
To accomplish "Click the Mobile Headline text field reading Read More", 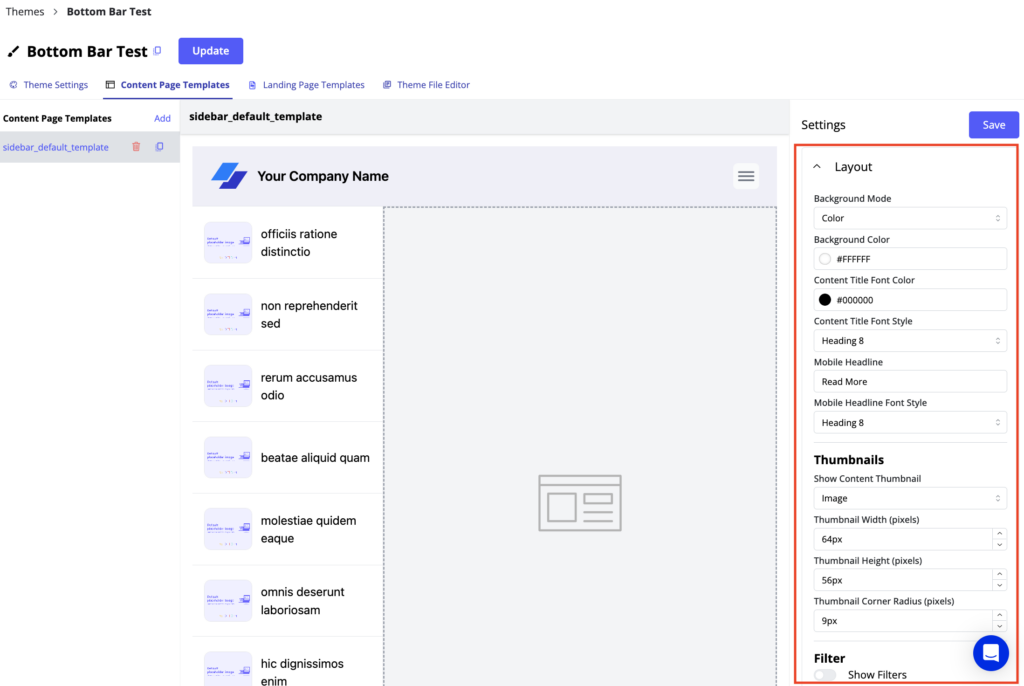I will point(909,381).
